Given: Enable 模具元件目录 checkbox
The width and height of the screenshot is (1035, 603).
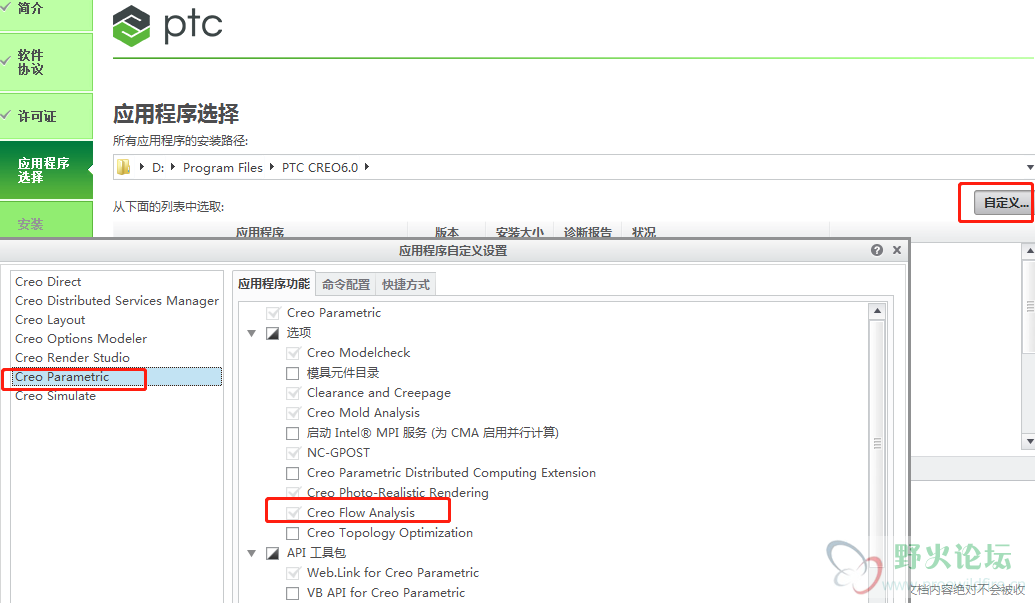Looking at the screenshot, I should [x=292, y=373].
